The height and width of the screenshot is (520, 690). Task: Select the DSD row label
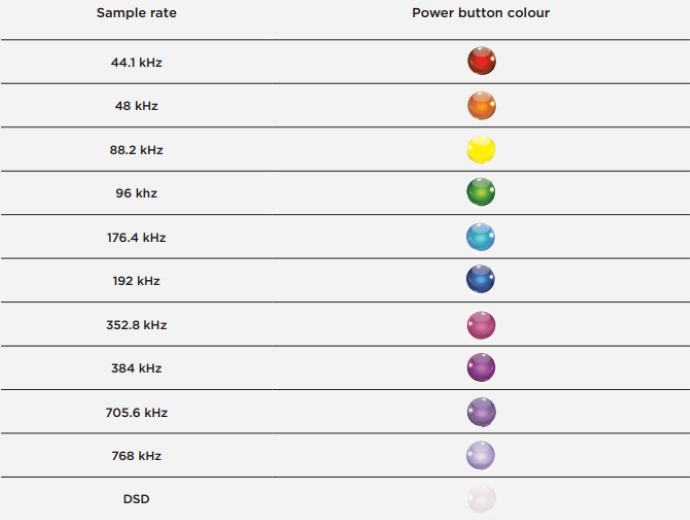click(x=136, y=499)
